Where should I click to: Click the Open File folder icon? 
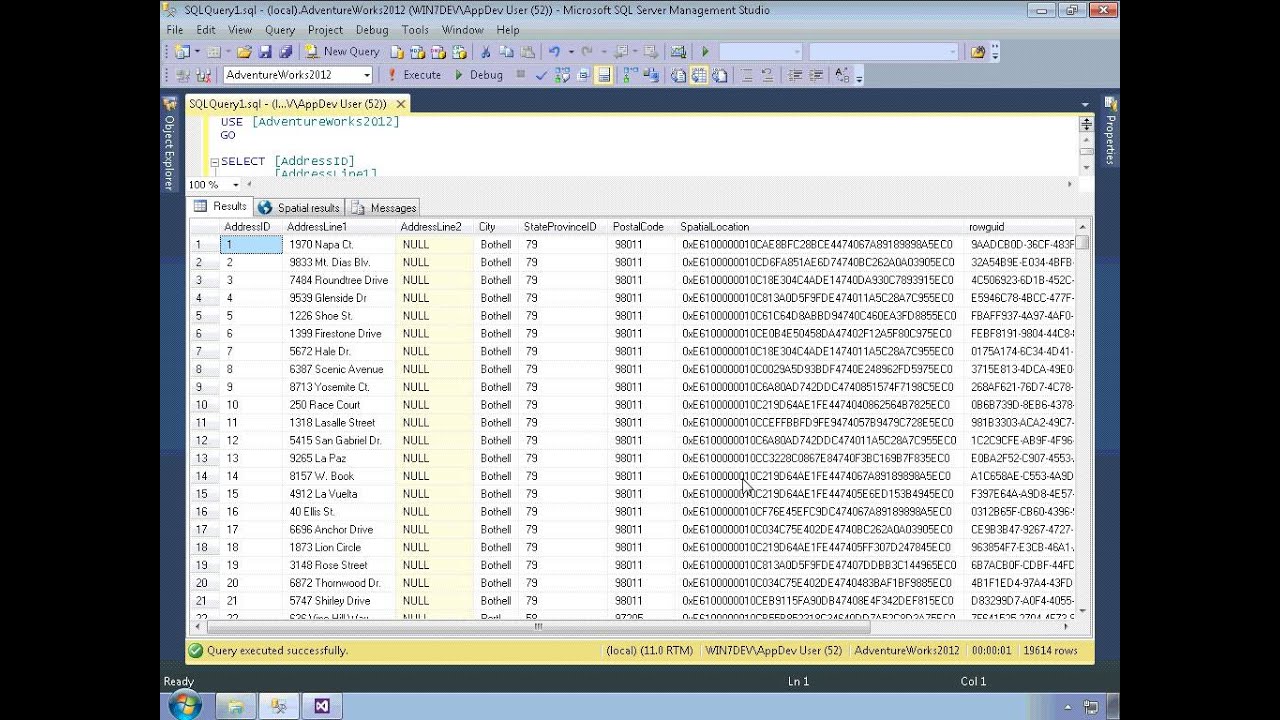coord(244,52)
